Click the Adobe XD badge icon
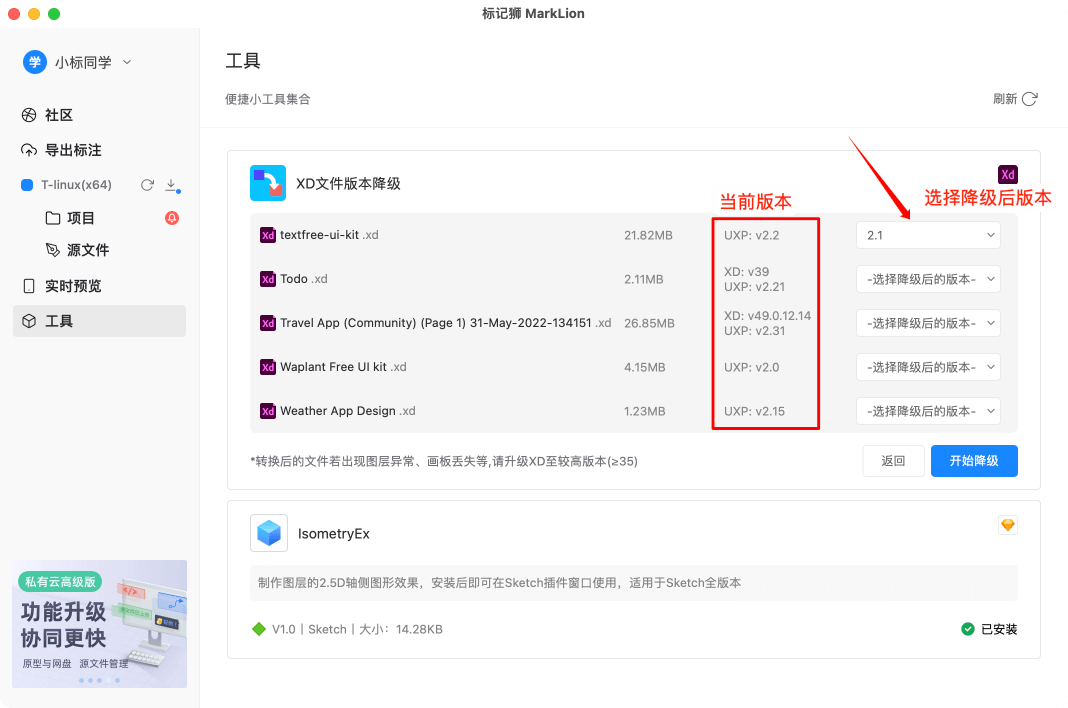The width and height of the screenshot is (1068, 708). (1007, 174)
